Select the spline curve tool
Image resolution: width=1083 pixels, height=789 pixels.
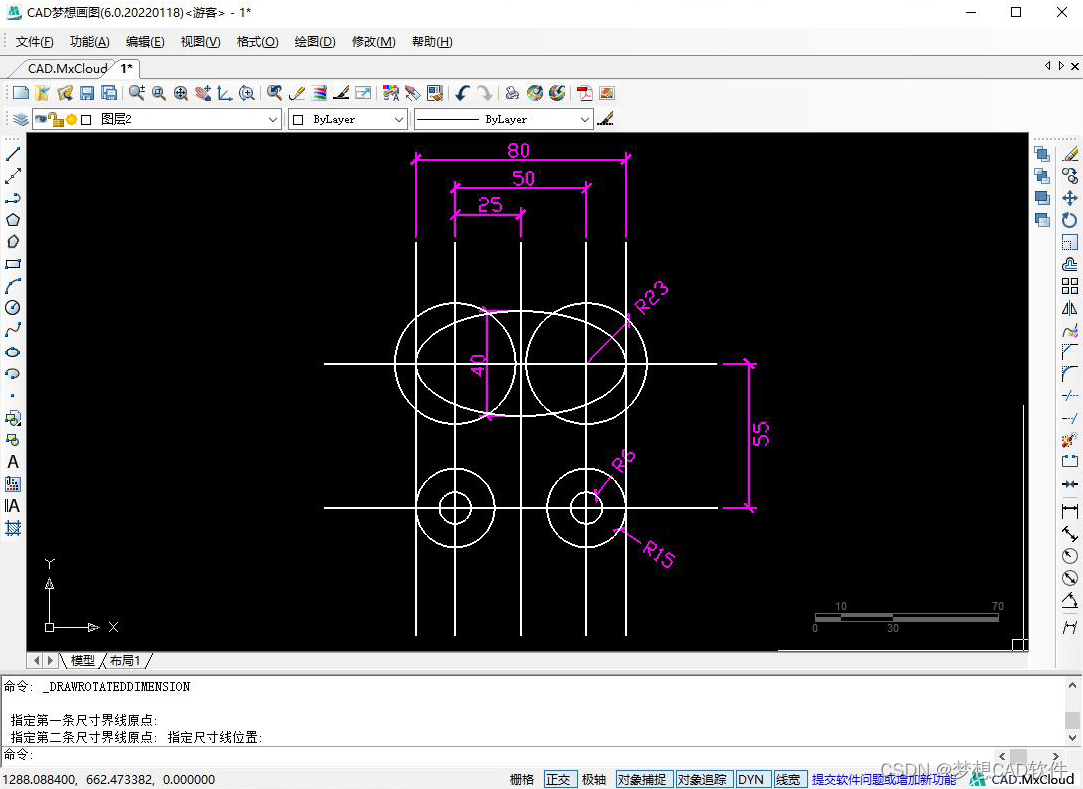tap(12, 330)
